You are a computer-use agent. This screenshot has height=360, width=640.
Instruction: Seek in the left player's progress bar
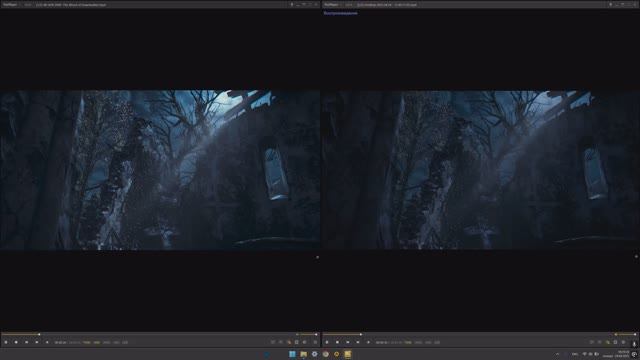tap(147, 334)
